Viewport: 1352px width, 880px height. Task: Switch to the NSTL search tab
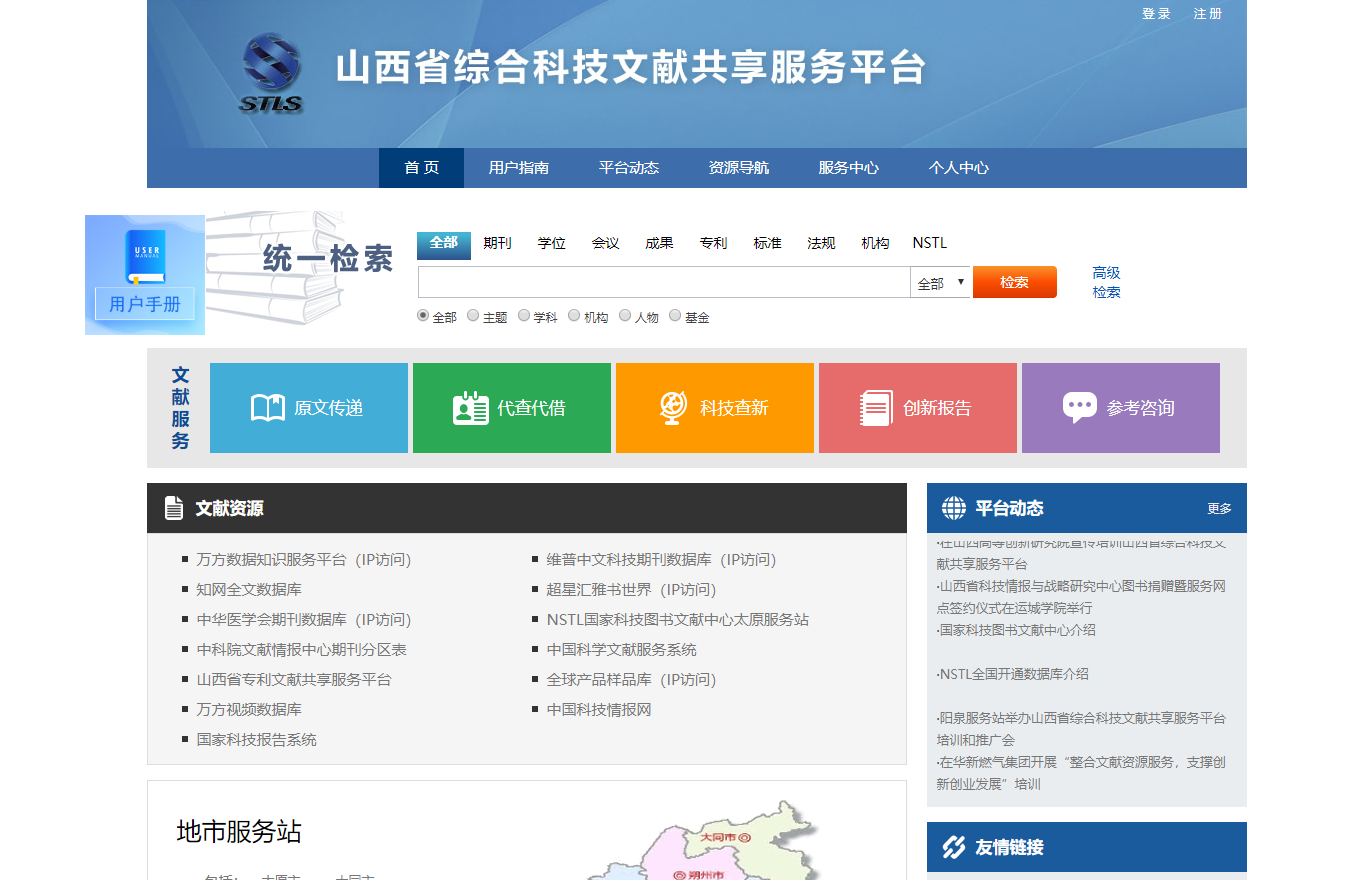pyautogui.click(x=930, y=243)
